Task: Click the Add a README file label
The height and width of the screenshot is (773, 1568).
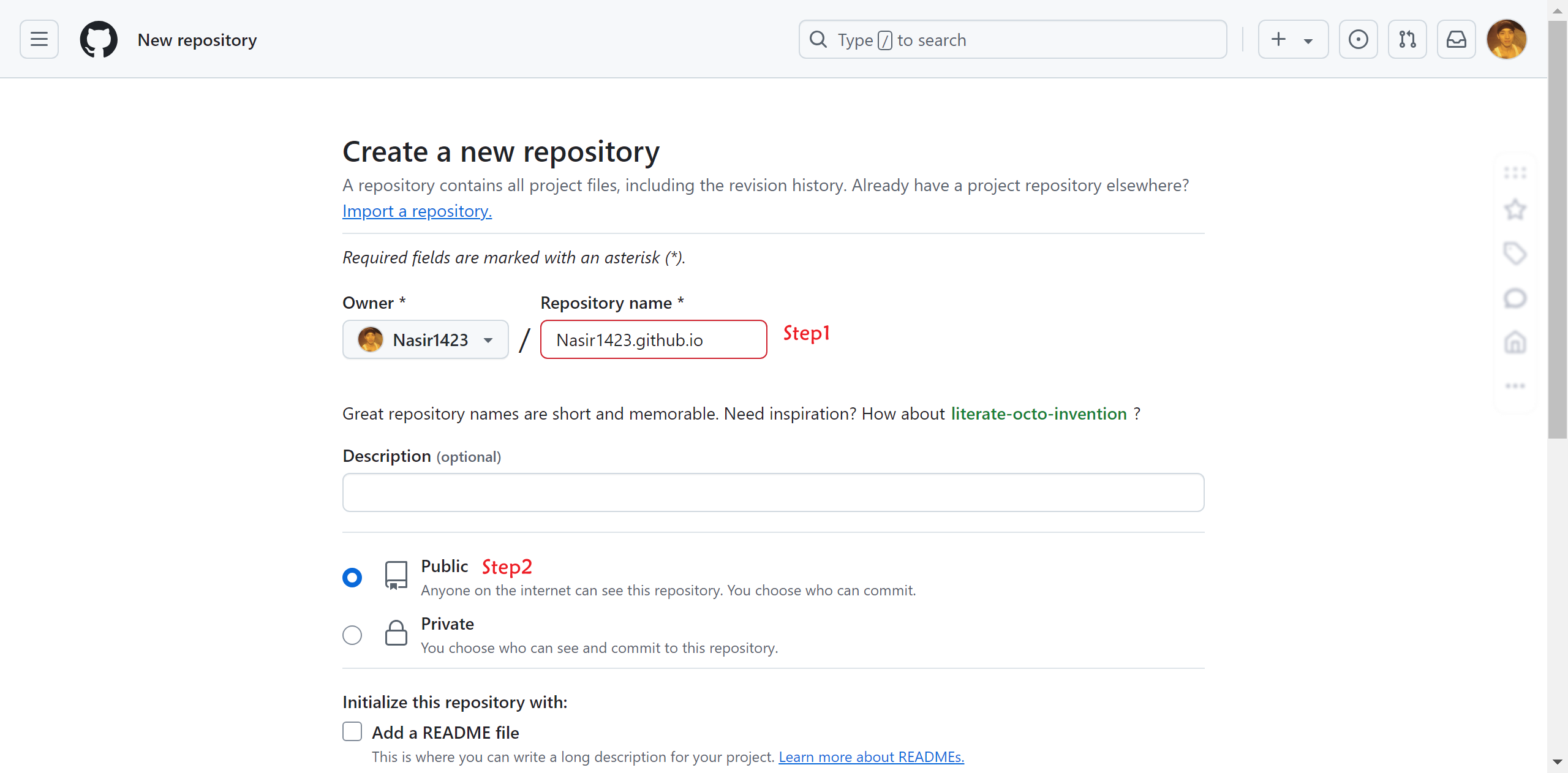Action: tap(445, 733)
